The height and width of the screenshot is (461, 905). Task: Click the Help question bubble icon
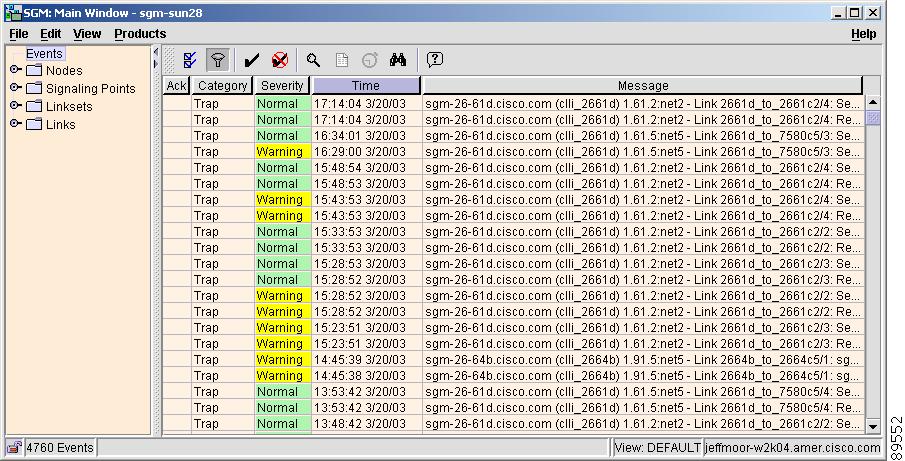coord(435,59)
